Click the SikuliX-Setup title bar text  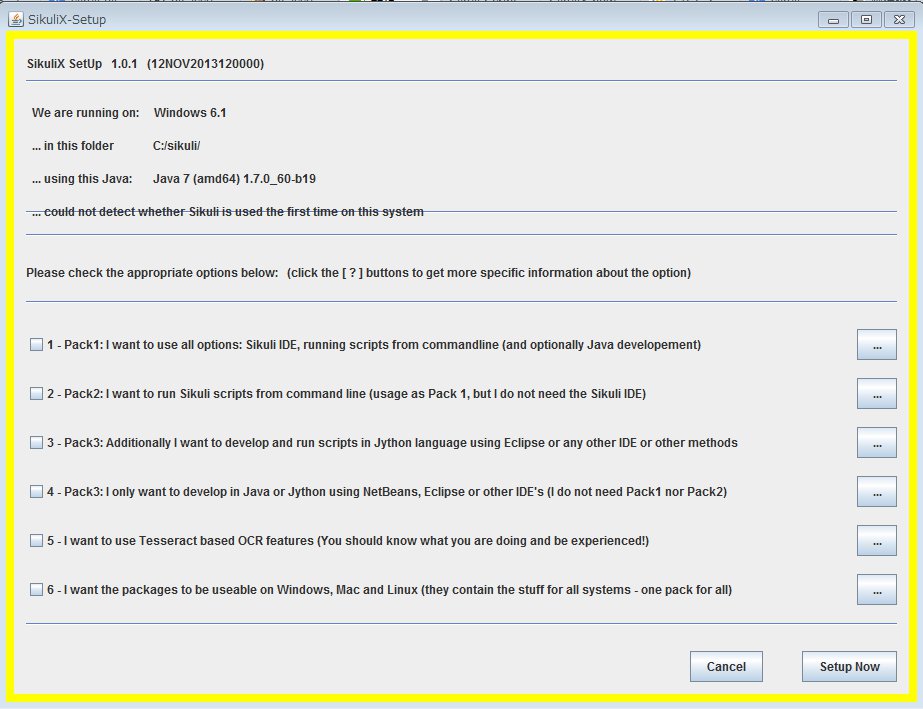pyautogui.click(x=65, y=18)
